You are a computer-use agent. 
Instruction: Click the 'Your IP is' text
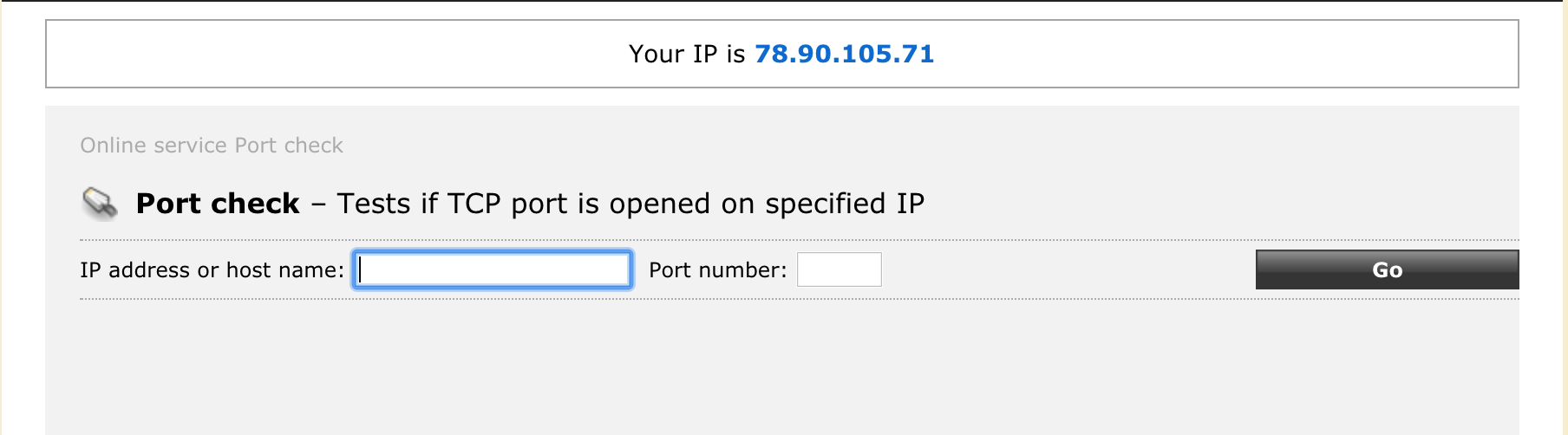pyautogui.click(x=687, y=54)
